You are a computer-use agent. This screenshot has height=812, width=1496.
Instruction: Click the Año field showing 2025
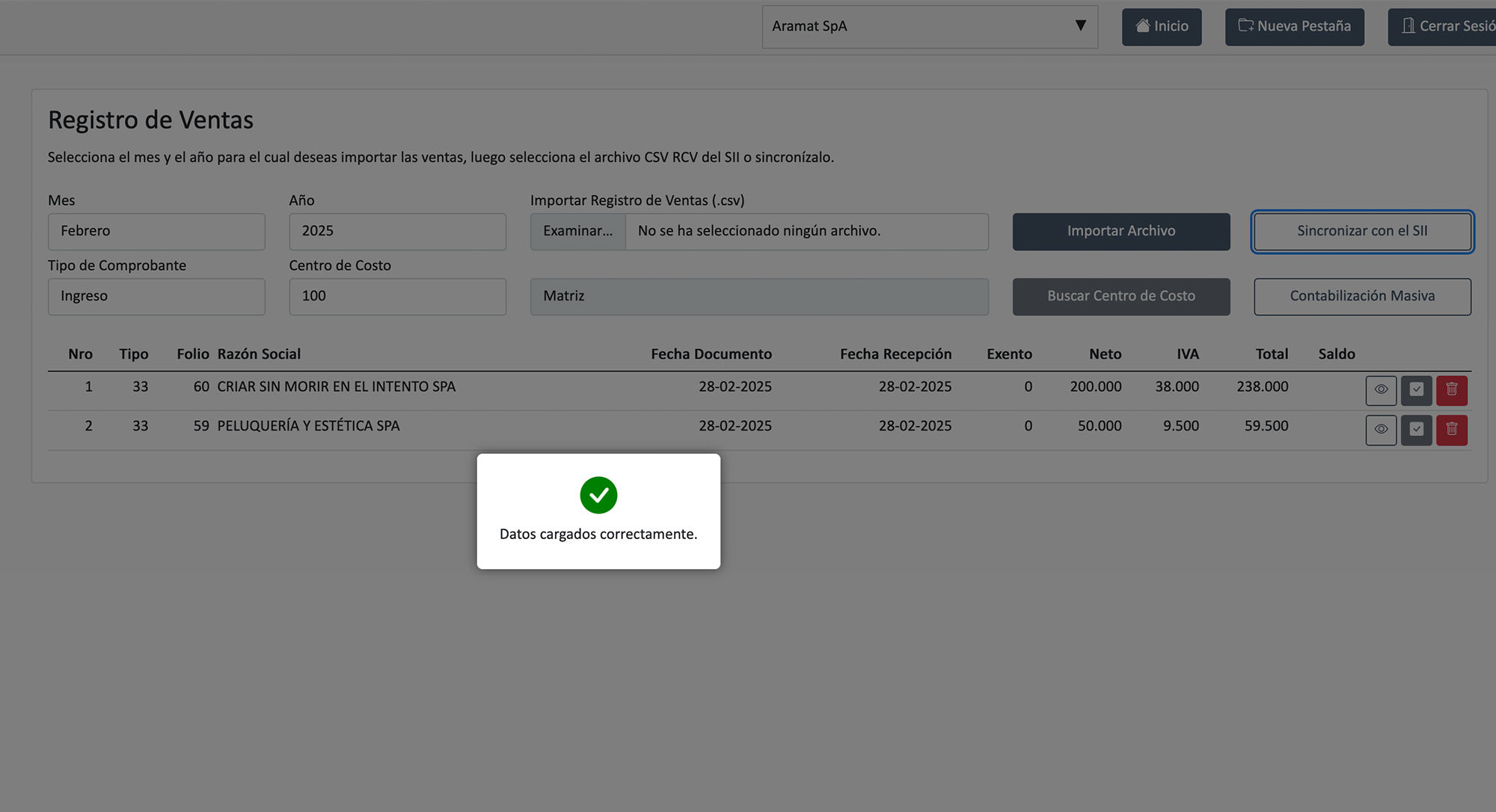397,231
